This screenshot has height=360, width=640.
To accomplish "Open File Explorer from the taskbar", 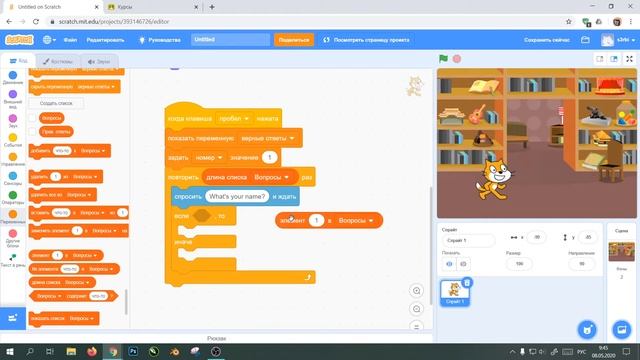I will click(x=71, y=351).
